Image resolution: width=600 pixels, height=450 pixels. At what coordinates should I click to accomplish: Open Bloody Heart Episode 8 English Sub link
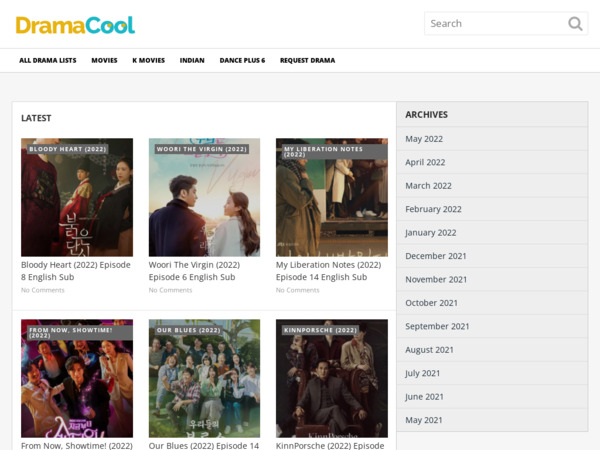pos(76,271)
